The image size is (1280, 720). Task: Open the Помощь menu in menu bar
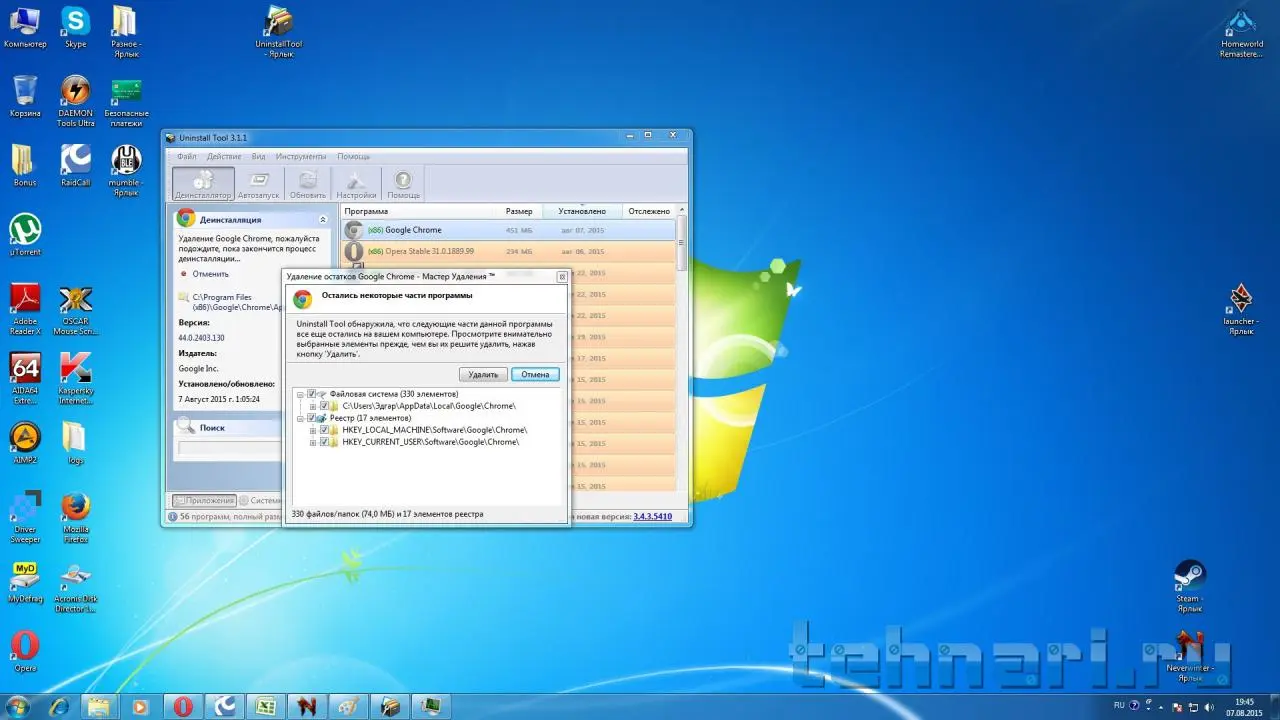[x=353, y=156]
